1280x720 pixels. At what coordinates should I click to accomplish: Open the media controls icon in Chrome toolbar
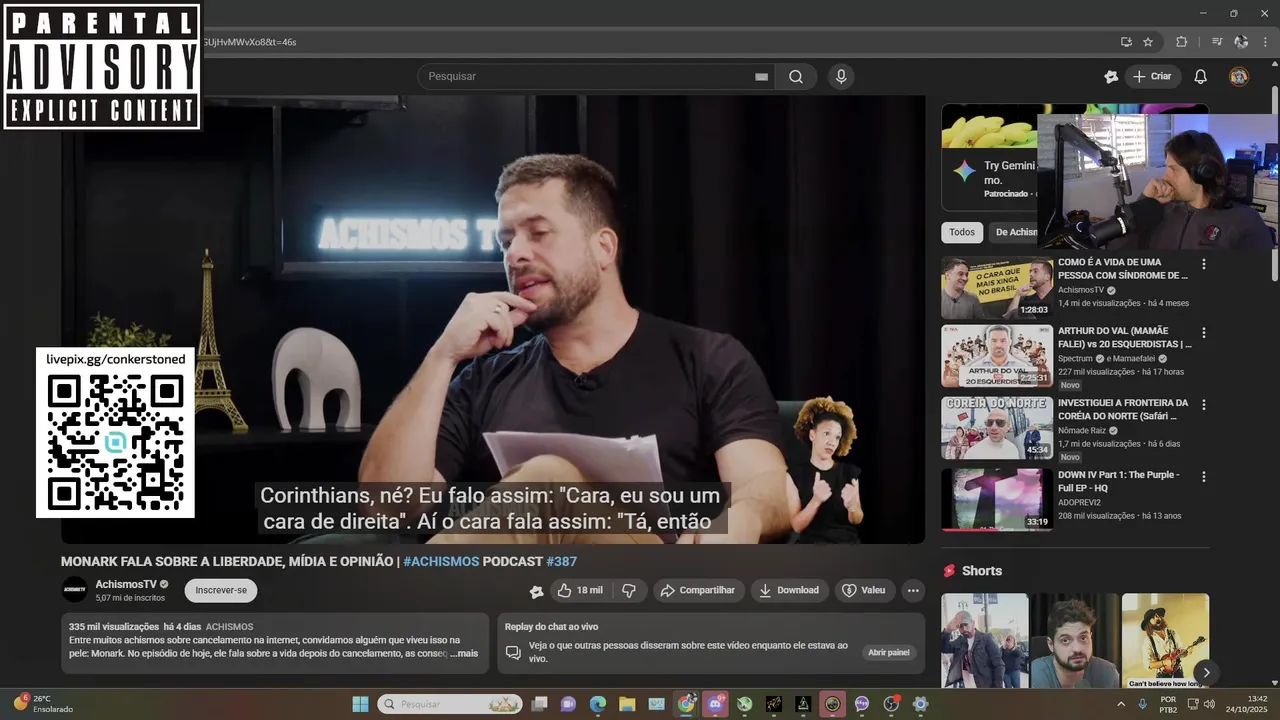pos(1217,42)
